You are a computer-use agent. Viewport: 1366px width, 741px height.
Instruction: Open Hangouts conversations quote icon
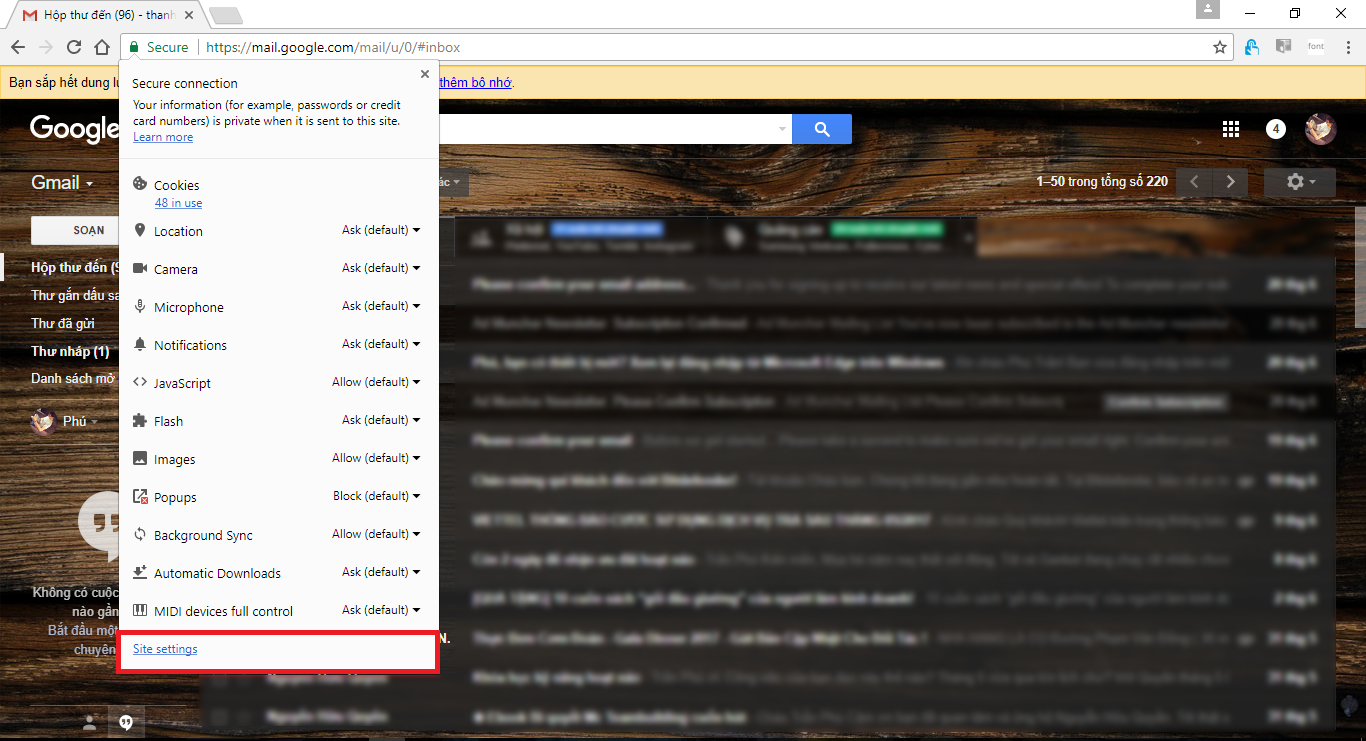pyautogui.click(x=126, y=722)
